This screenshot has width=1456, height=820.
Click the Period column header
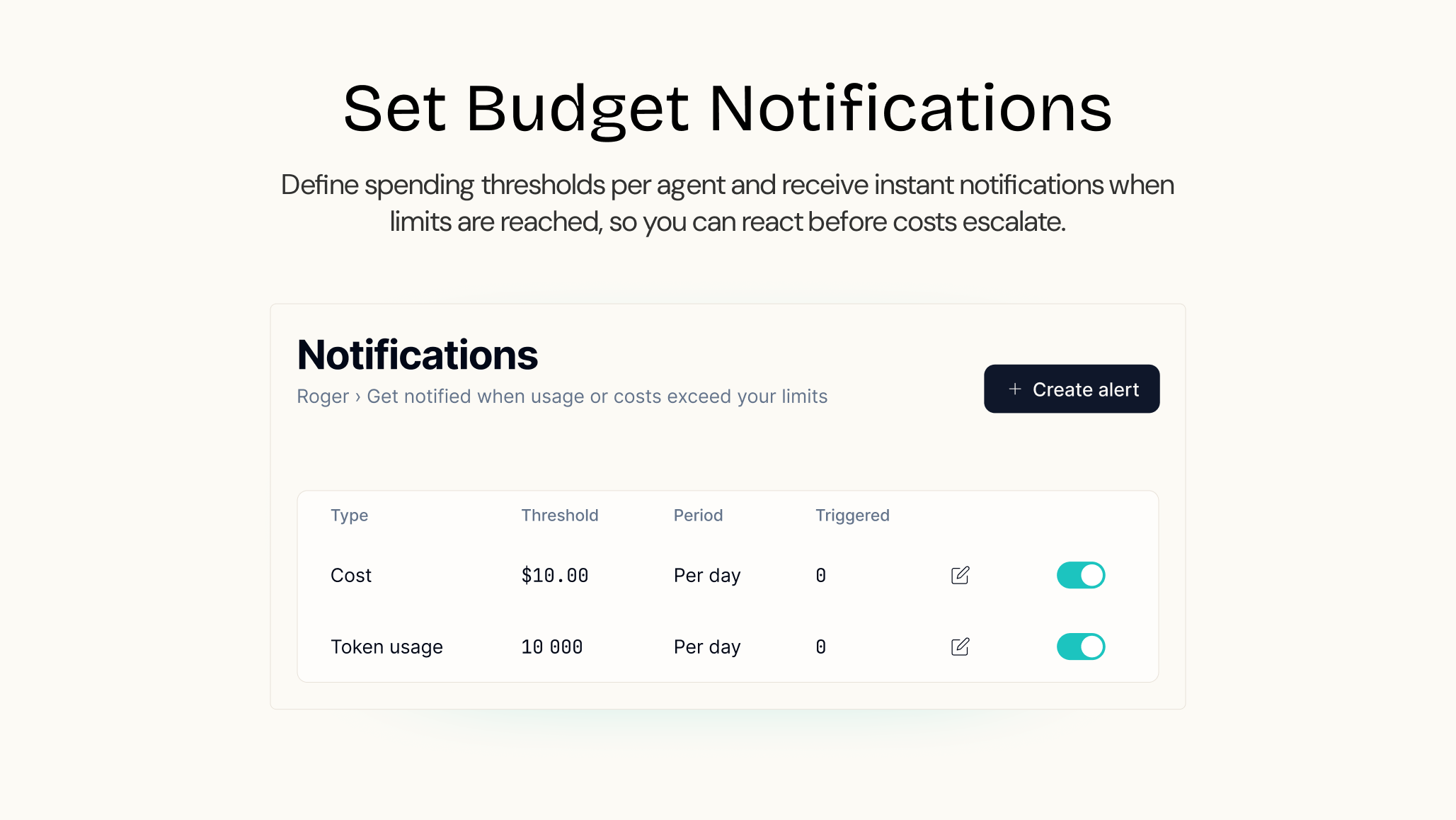[x=698, y=516]
